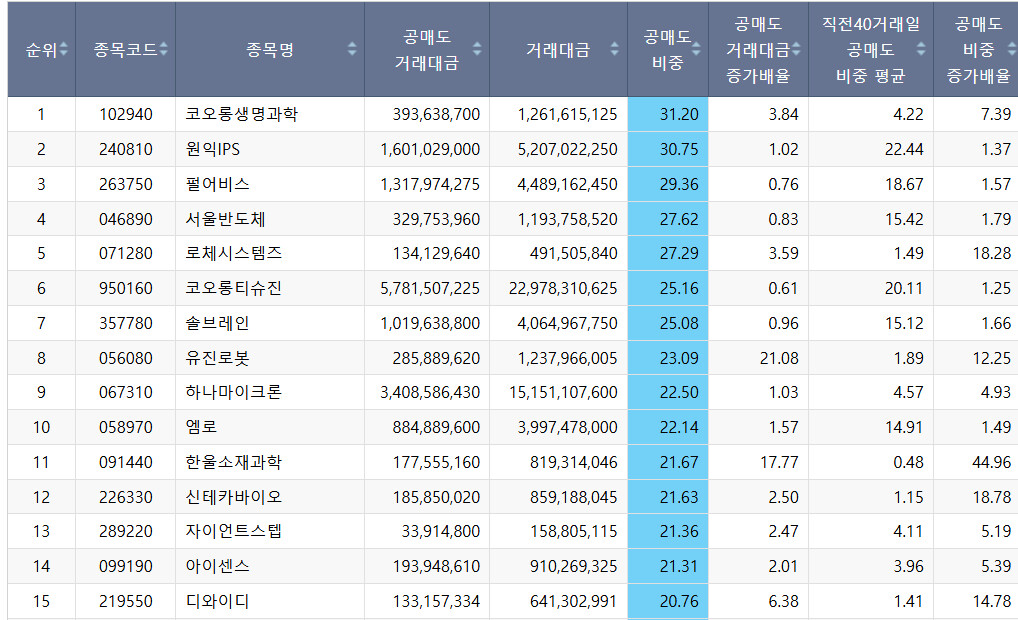Screen dimensions: 1018x620
Task: Click the 공매도 비중 header text
Action: 667,50
